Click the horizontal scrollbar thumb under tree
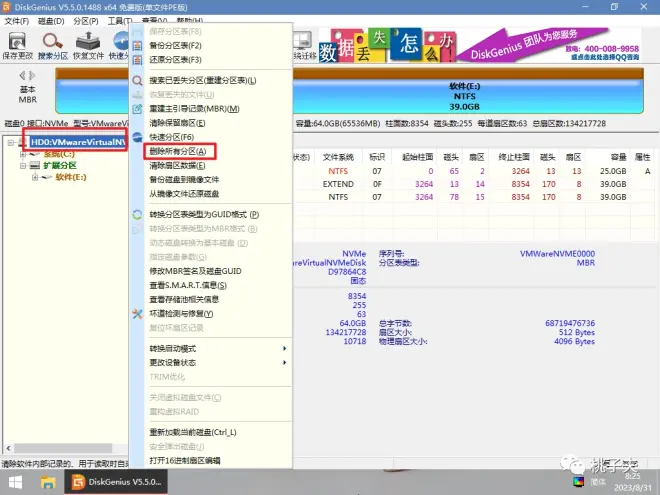 pos(63,449)
